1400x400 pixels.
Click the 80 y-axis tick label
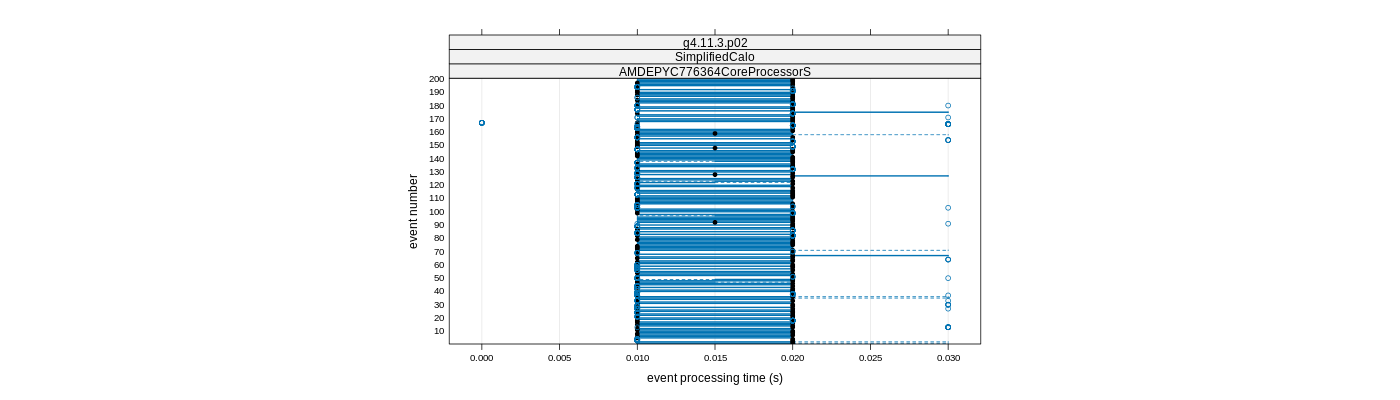tap(439, 238)
